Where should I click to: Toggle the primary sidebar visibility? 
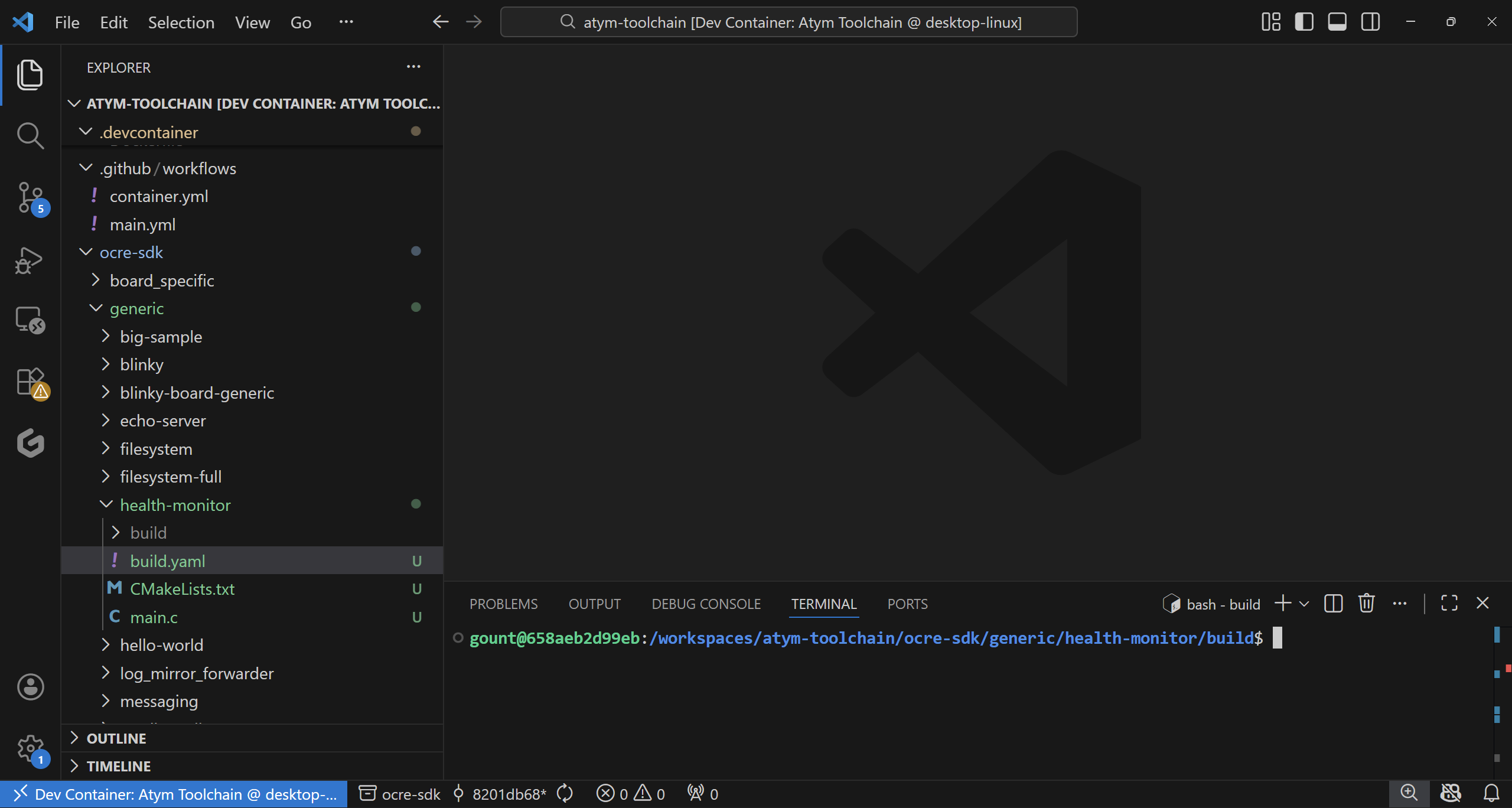(x=1304, y=21)
